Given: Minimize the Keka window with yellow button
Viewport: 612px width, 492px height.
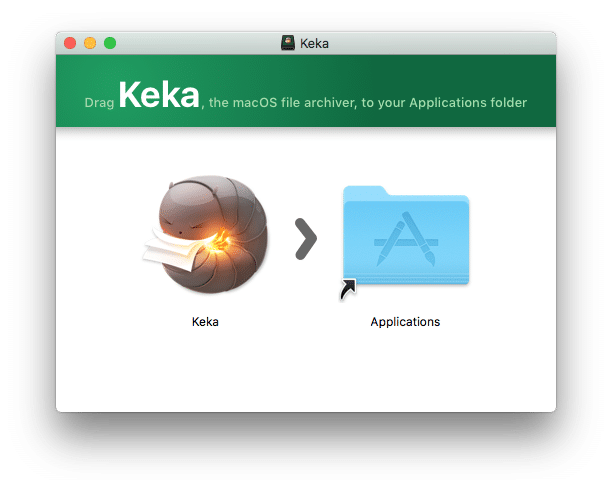Looking at the screenshot, I should pos(90,43).
